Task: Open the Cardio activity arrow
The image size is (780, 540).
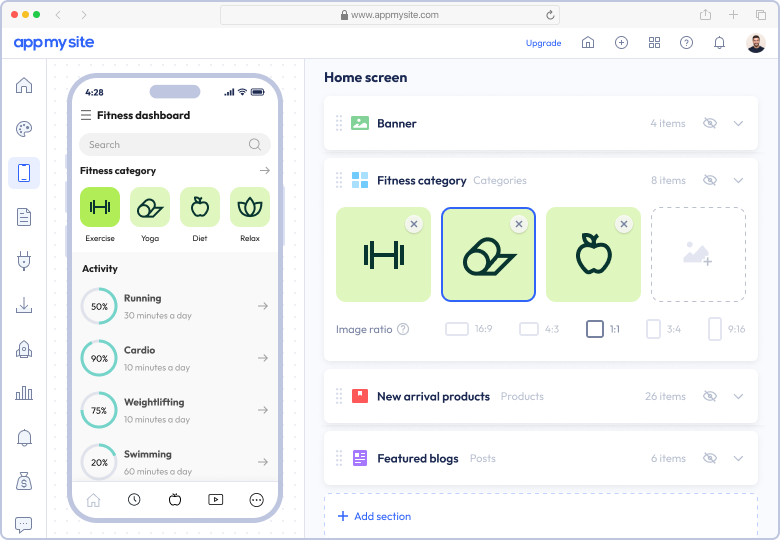Action: [263, 358]
